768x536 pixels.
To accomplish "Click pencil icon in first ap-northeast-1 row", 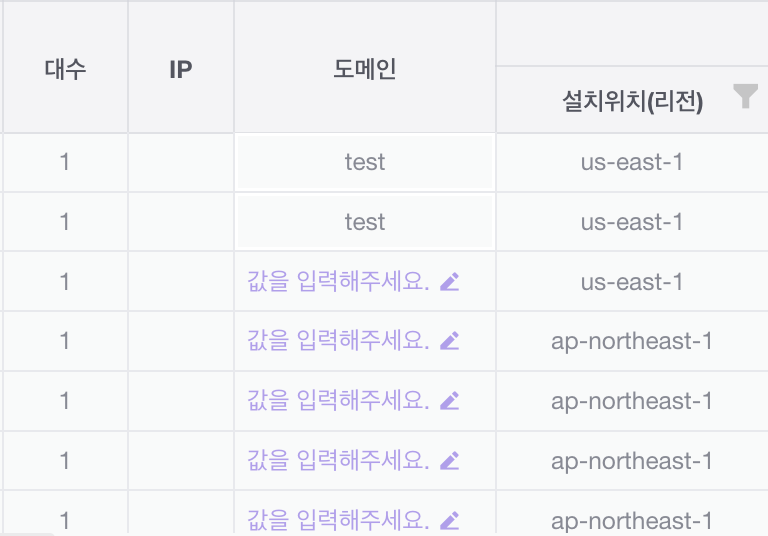I will 450,342.
